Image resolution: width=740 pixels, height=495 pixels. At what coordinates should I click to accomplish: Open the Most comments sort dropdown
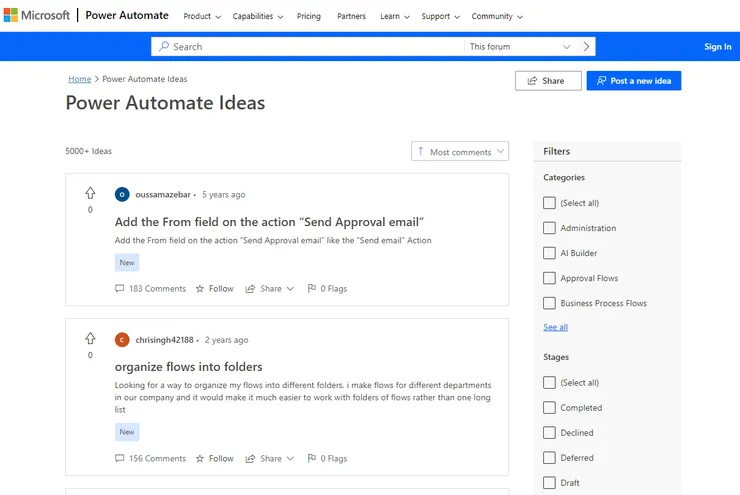tap(460, 152)
